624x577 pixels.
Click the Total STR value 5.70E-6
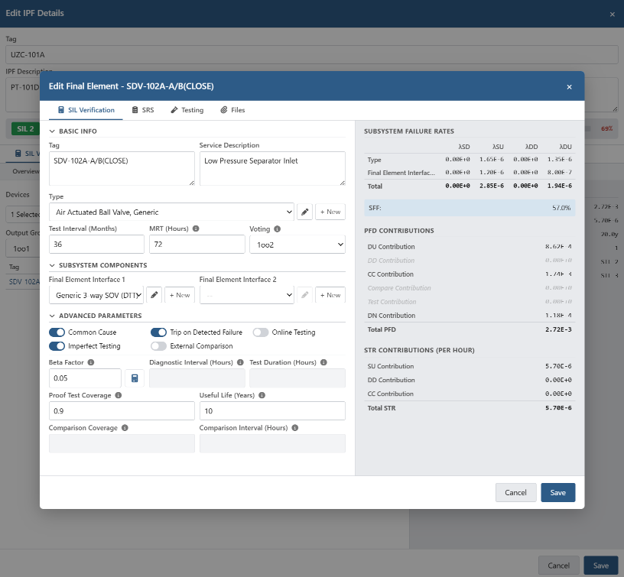click(558, 408)
